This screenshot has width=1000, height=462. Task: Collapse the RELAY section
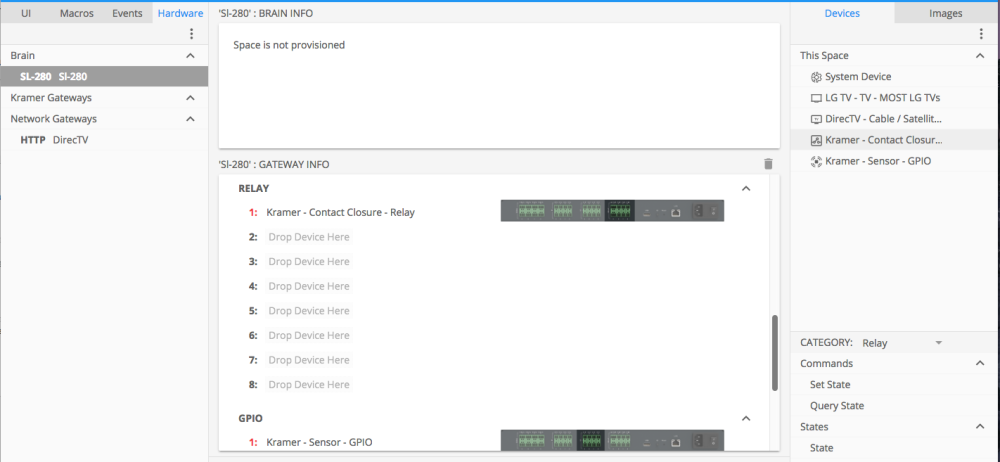click(746, 189)
